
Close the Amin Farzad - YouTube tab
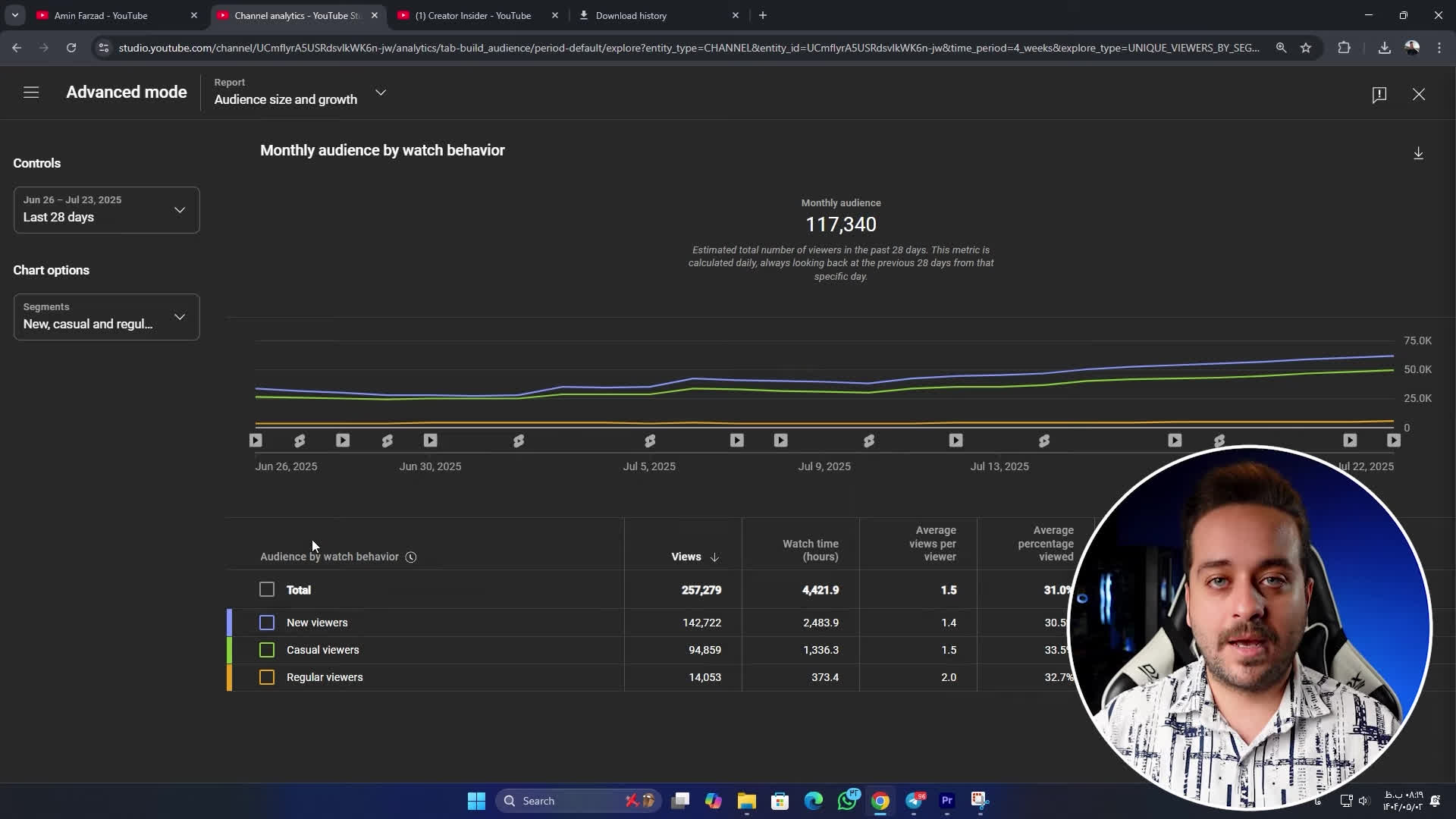click(193, 15)
